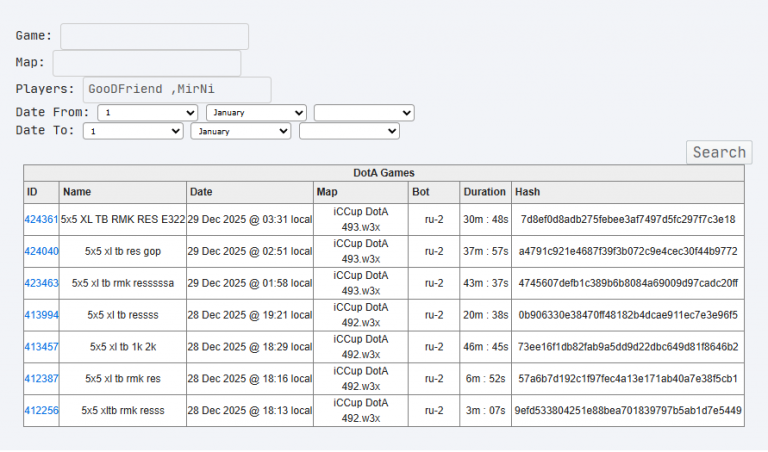Viewport: 768px width, 452px height.
Task: Select game name 5x5 xl tb rmk res
Action: [123, 379]
